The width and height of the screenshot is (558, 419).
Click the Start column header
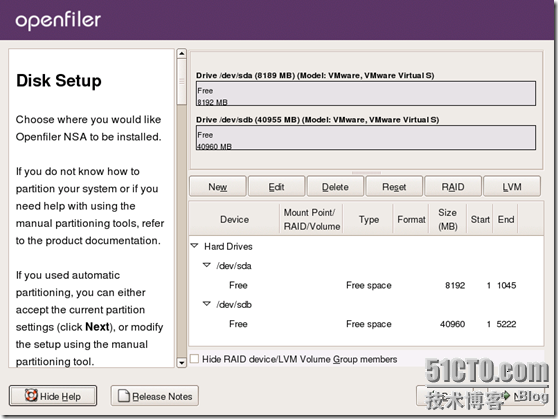(480, 219)
